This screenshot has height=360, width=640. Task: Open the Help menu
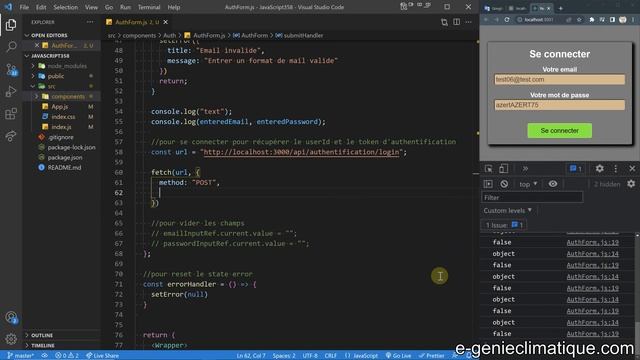click(x=173, y=7)
